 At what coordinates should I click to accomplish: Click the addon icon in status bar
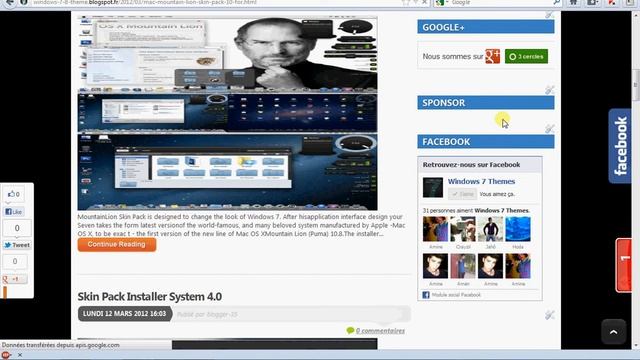[6, 355]
